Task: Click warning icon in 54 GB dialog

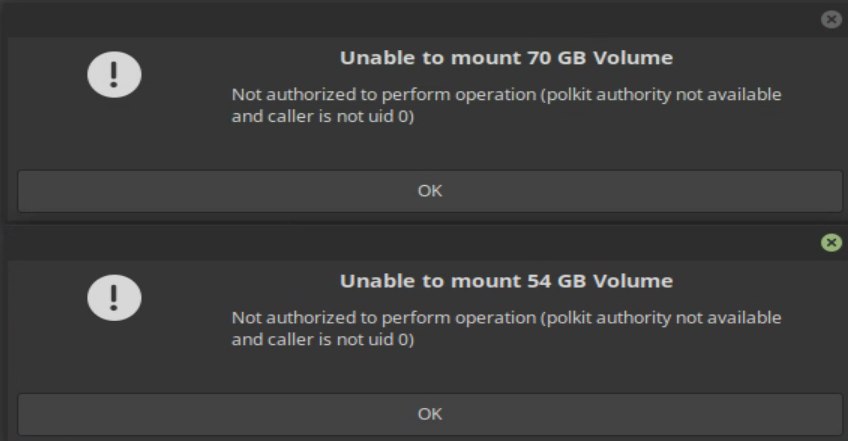Action: click(x=115, y=297)
